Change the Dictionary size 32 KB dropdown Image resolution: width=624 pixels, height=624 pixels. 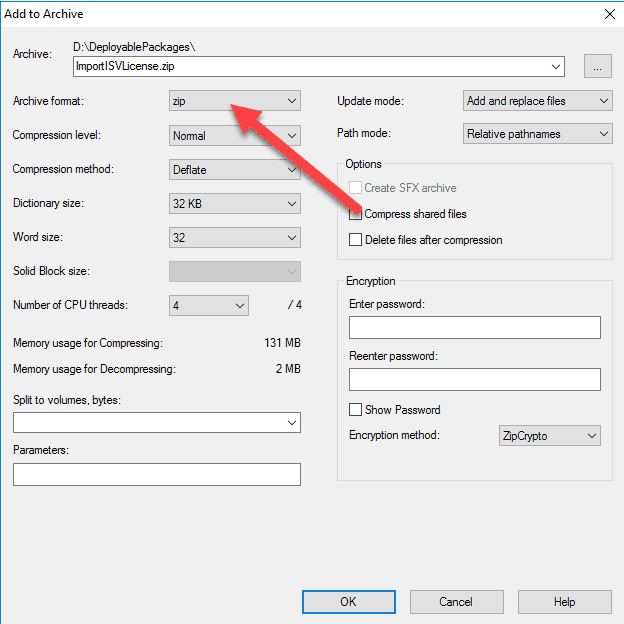point(234,204)
